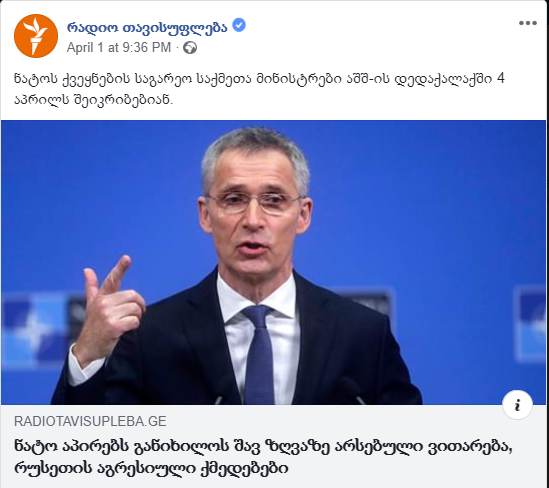Click the caption's second line აპრილს შეიკრიბებიან
549x488 pixels.
tap(93, 100)
